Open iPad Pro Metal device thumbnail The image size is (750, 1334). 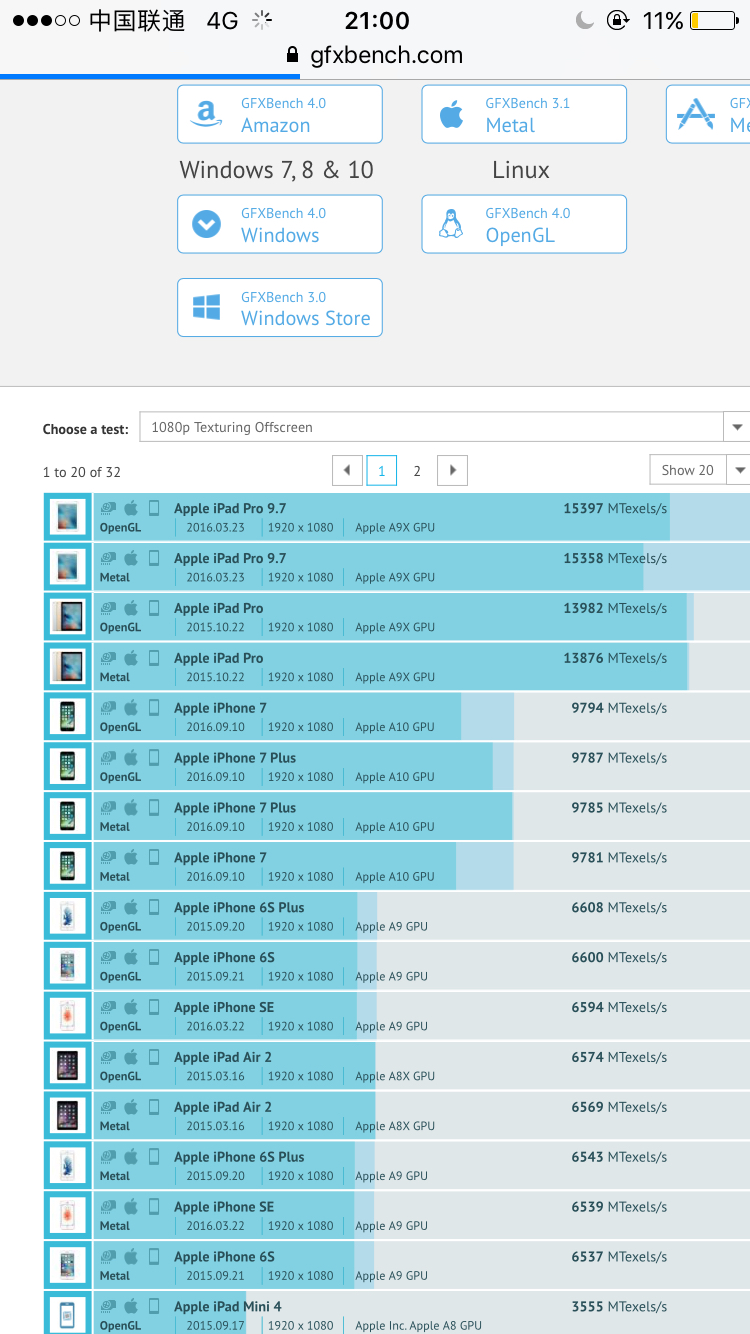coord(68,667)
